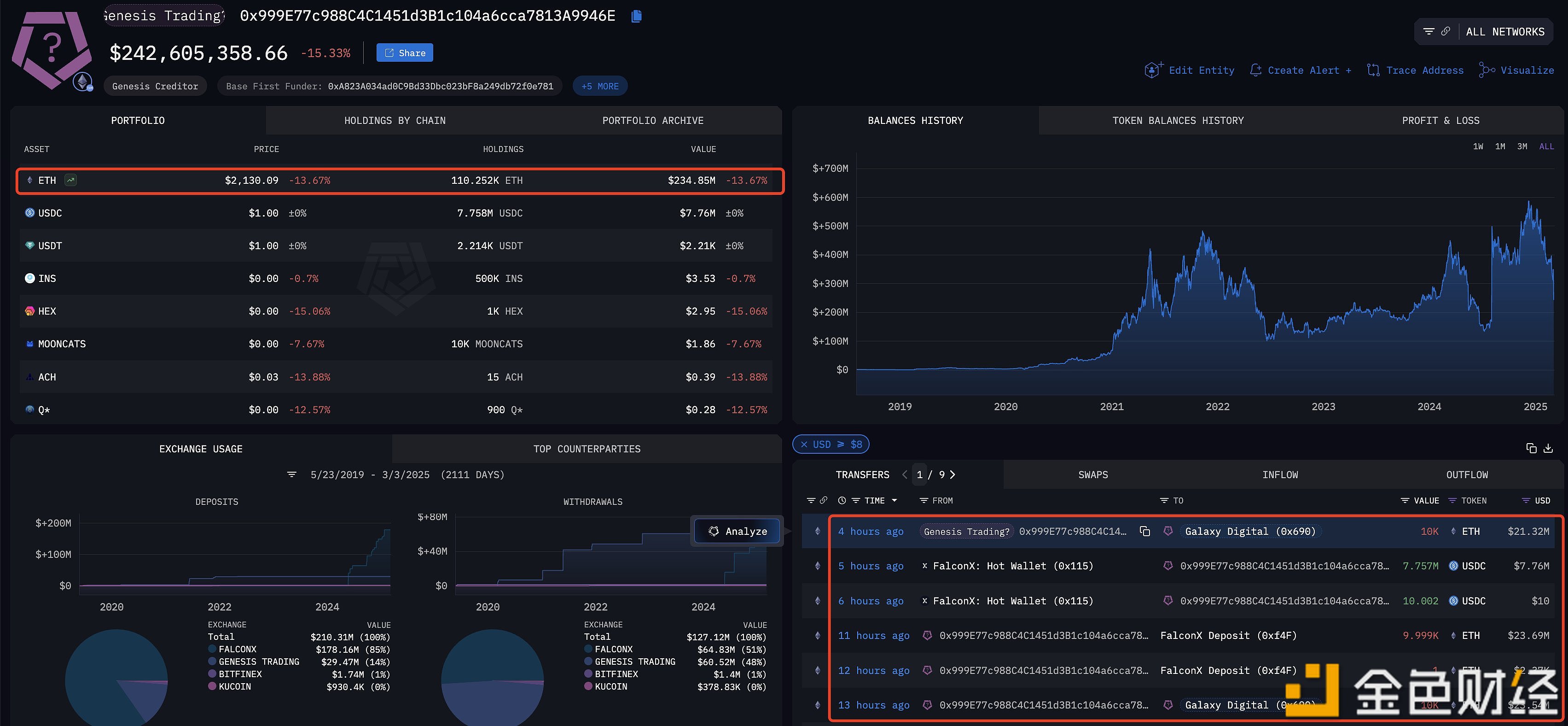
Task: Click the Create Alert bell icon
Action: coord(1255,70)
